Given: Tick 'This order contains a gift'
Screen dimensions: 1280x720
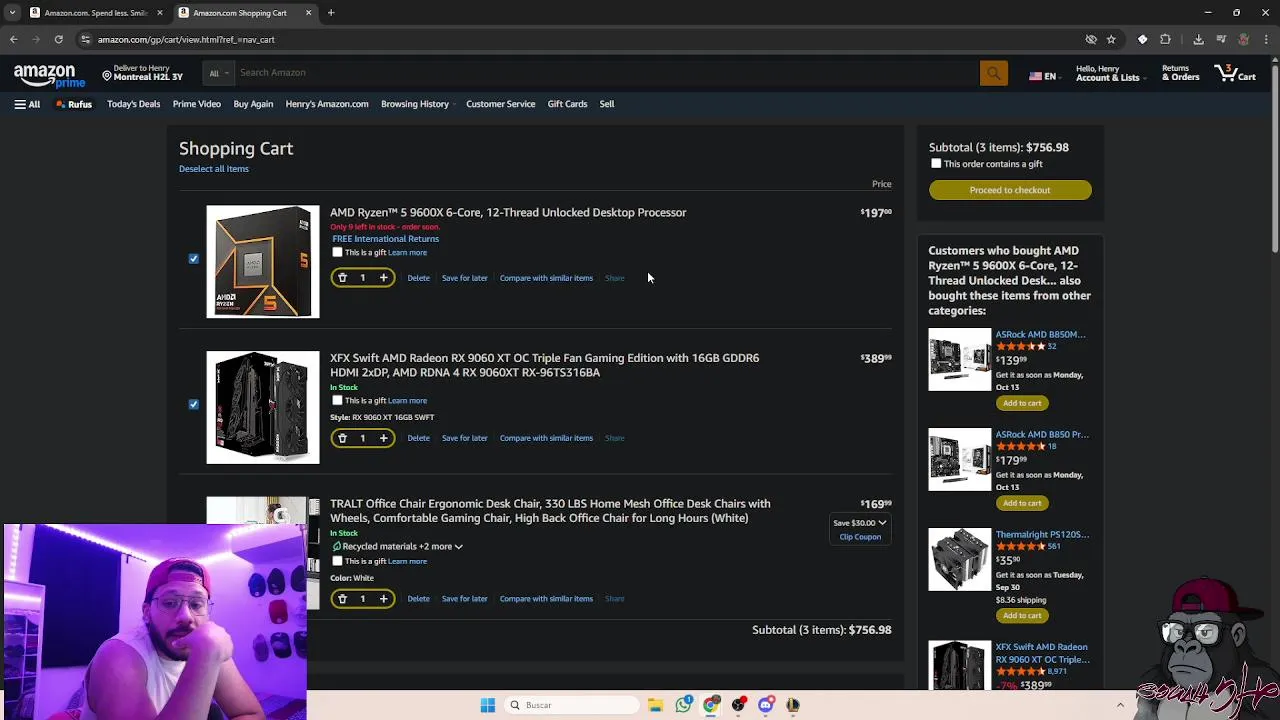Looking at the screenshot, I should tap(936, 164).
